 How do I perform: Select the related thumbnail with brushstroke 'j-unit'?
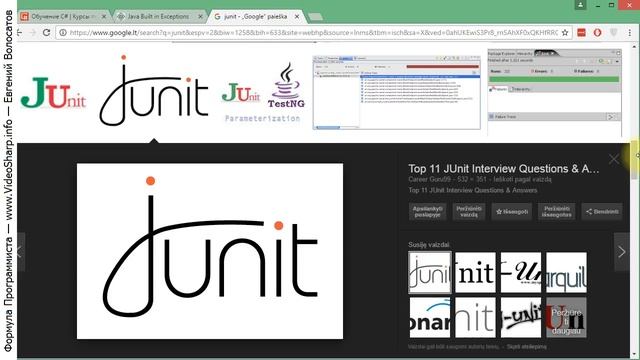[x=521, y=317]
